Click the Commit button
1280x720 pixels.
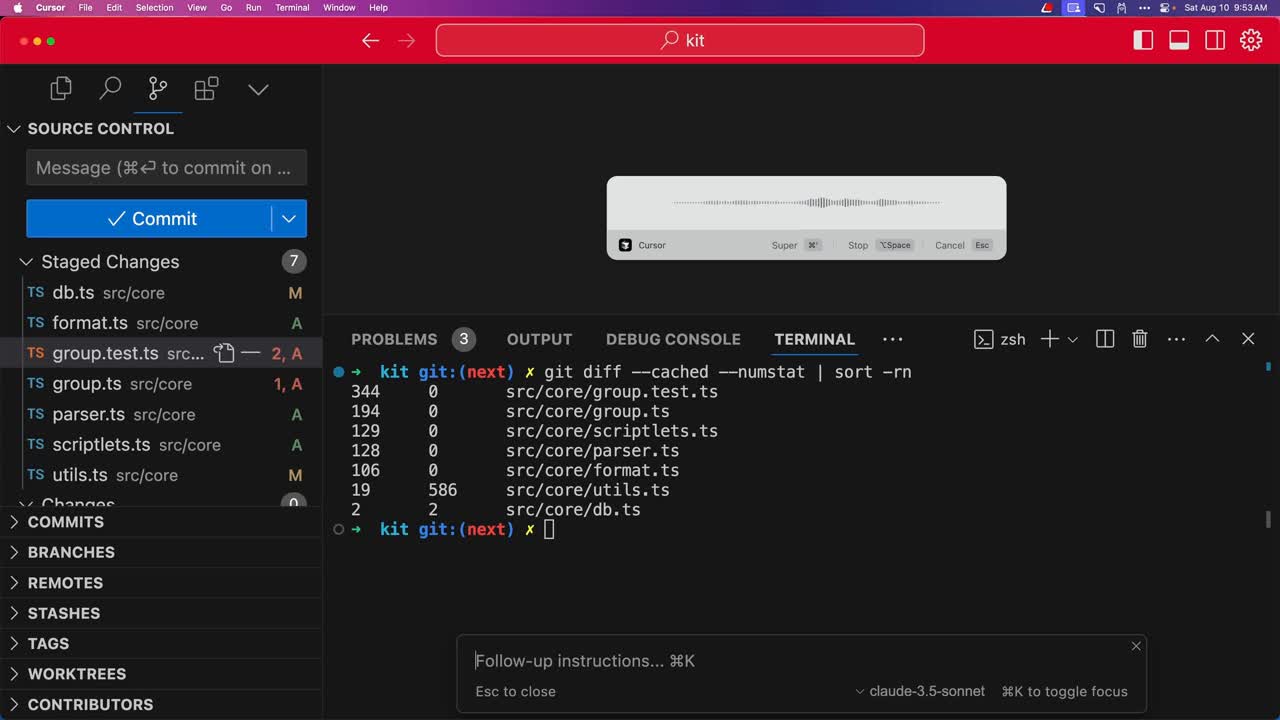(x=150, y=219)
